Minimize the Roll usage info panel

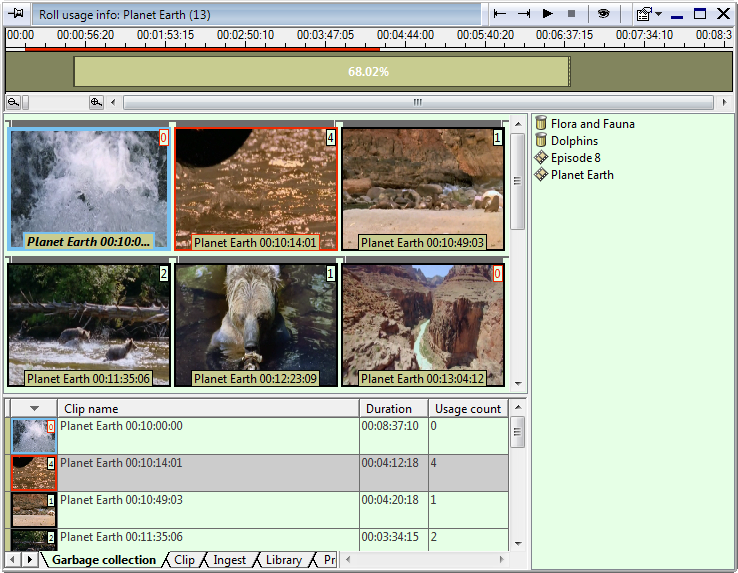[677, 15]
